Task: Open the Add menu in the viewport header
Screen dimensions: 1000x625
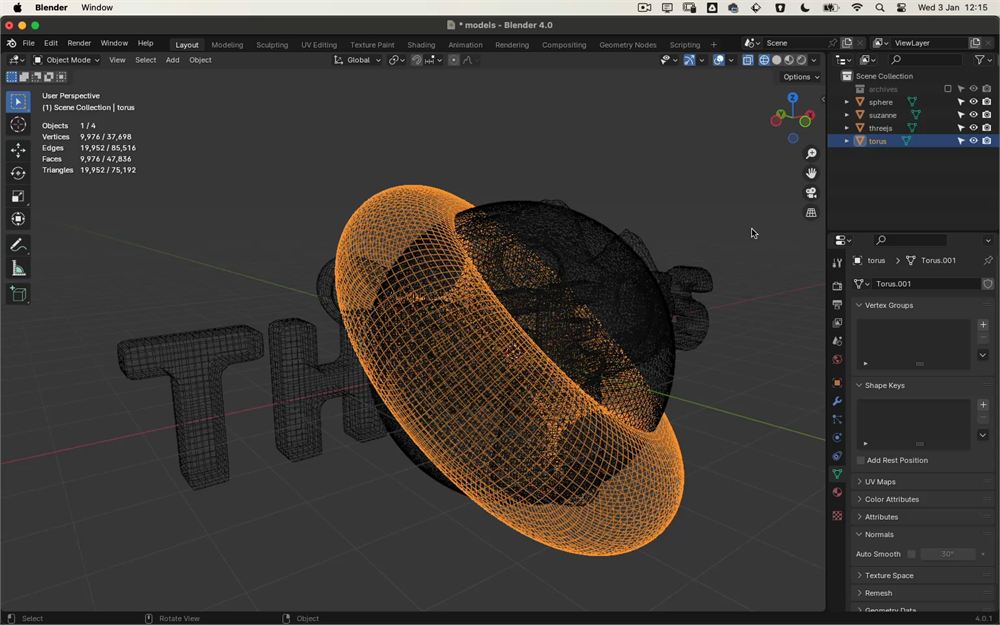Action: pos(173,60)
